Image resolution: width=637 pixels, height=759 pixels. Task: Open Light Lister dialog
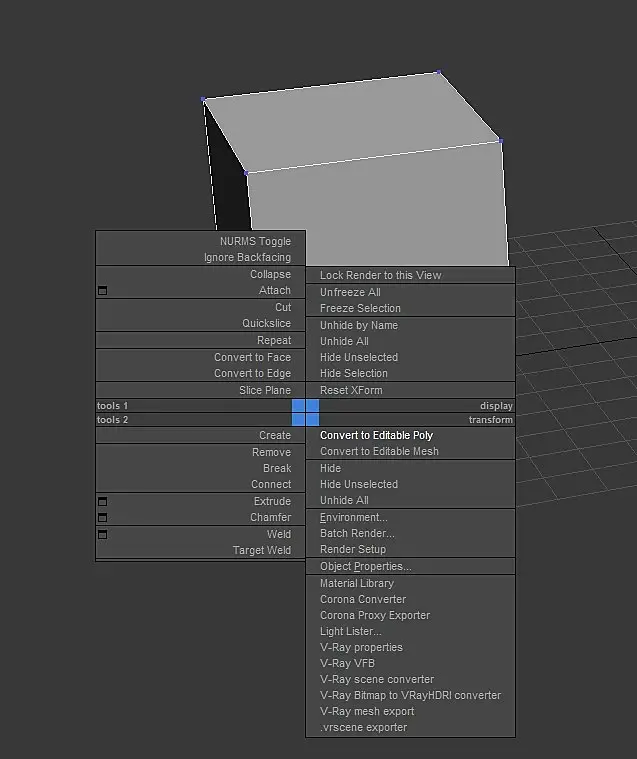pos(350,631)
